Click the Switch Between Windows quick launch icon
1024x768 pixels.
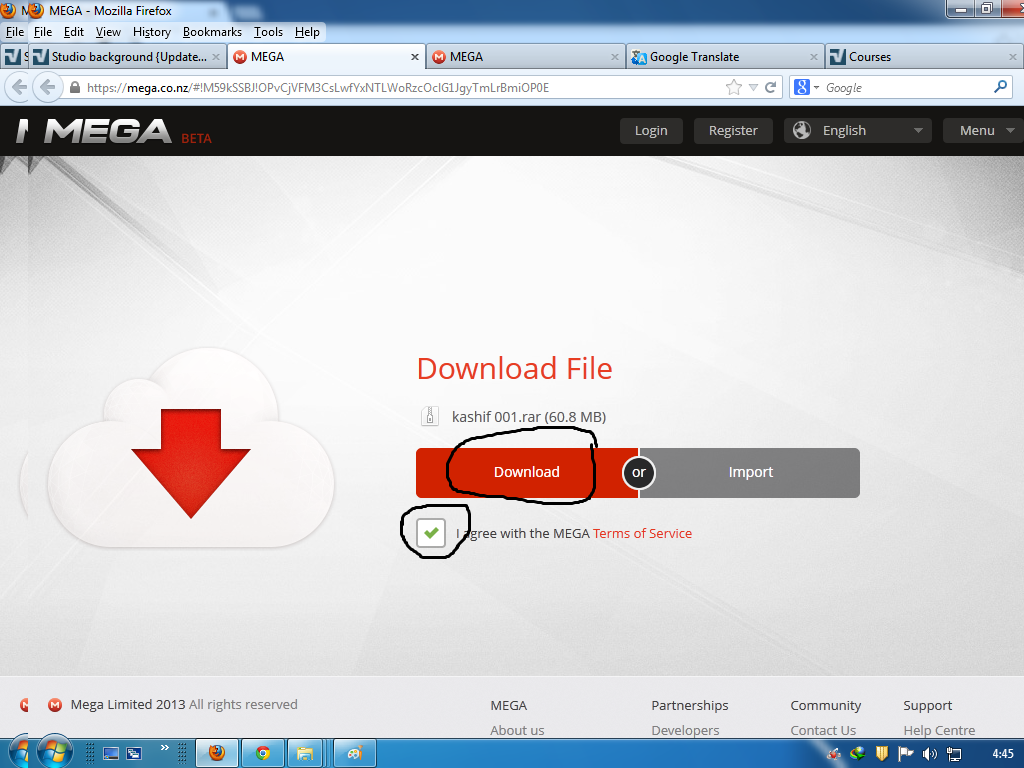click(134, 754)
